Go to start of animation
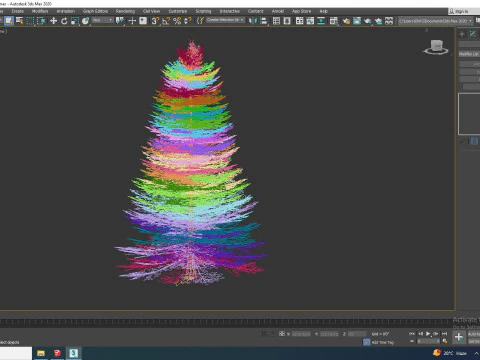Screen dimensions: 480x360 coord(412,333)
